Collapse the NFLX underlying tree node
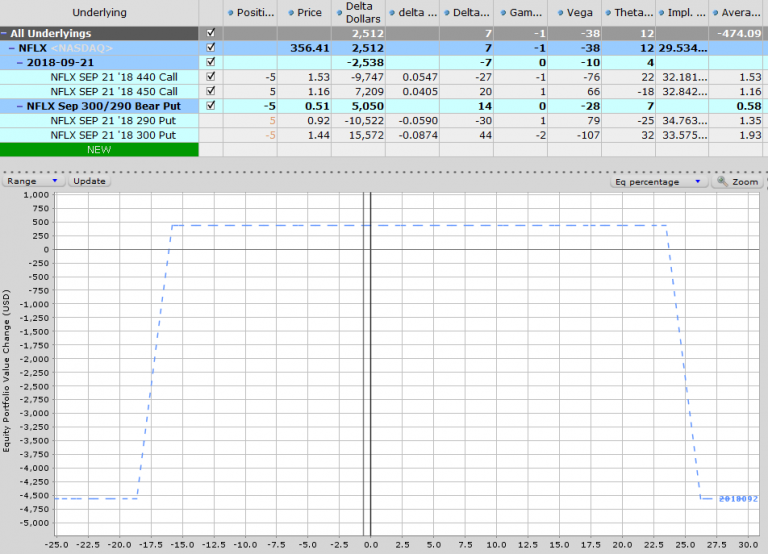768x554 pixels. (11, 47)
